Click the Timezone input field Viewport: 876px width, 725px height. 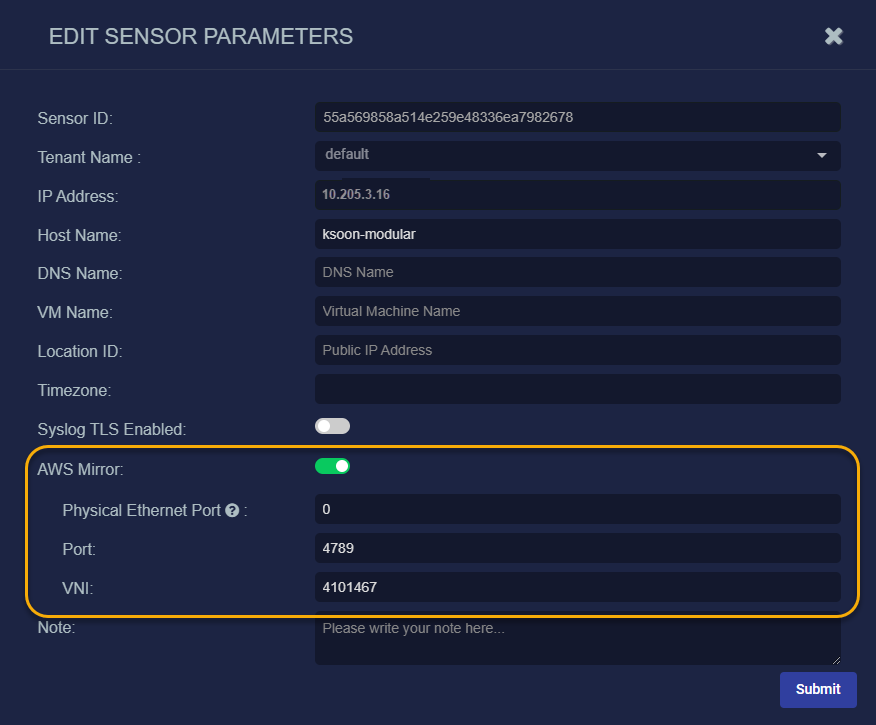[x=577, y=389]
